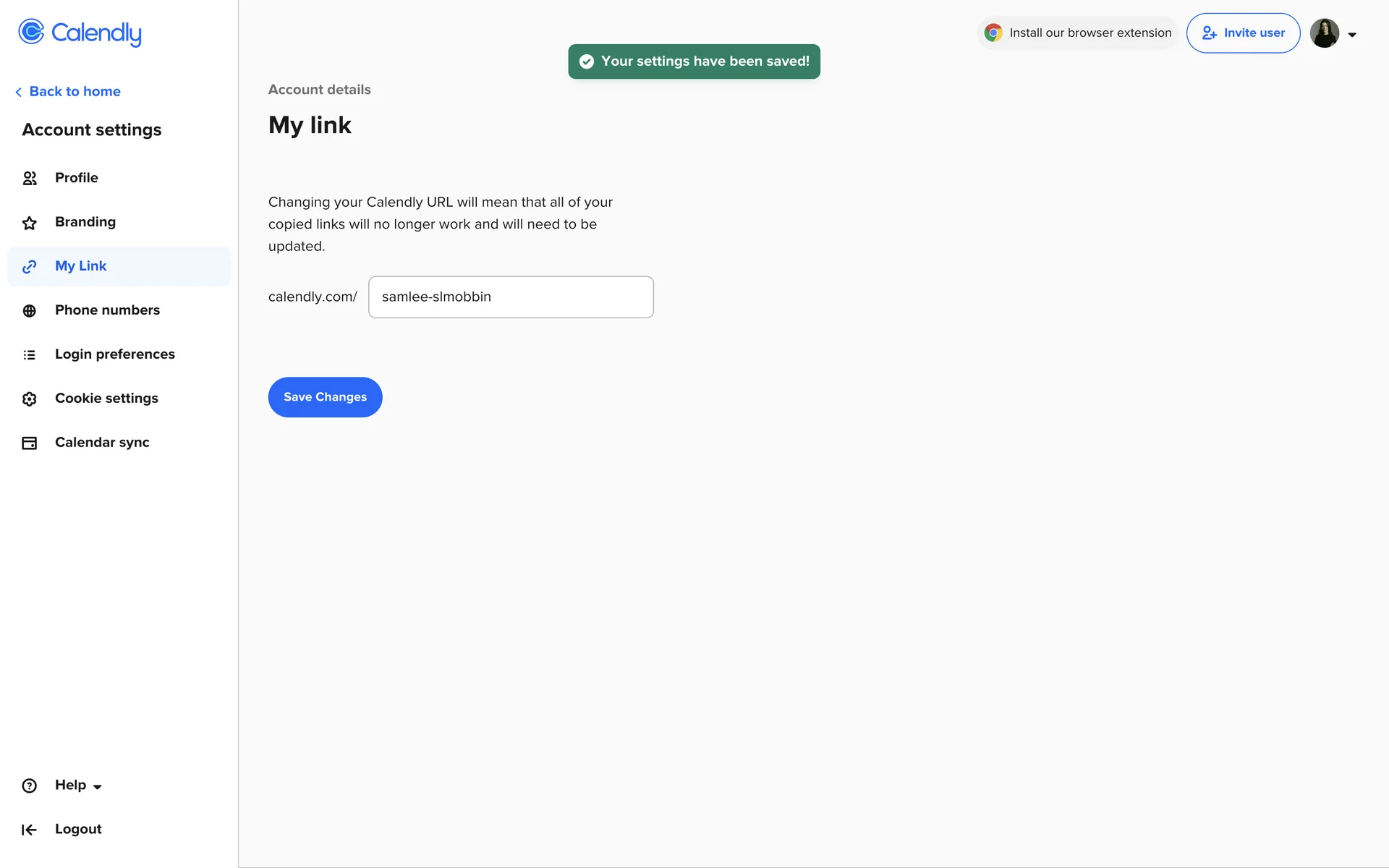The height and width of the screenshot is (868, 1389).
Task: Click the Branding star icon
Action: coord(30,223)
